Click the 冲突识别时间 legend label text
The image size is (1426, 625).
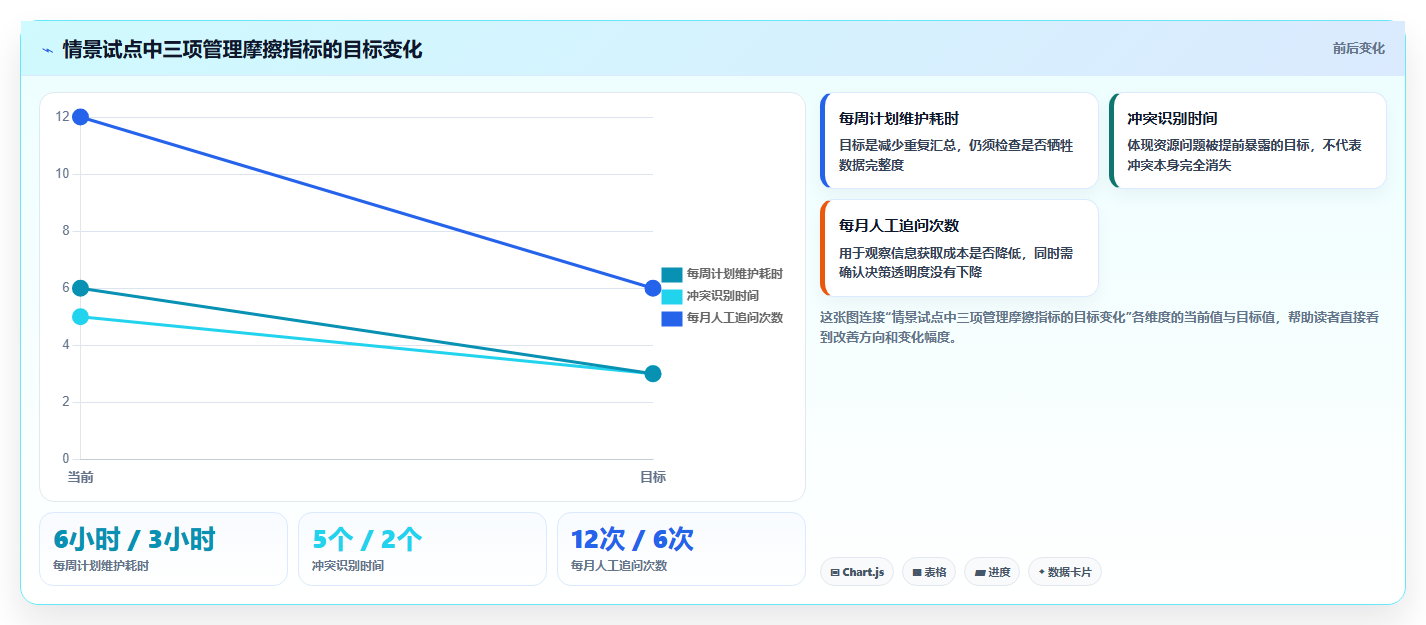[x=723, y=296]
